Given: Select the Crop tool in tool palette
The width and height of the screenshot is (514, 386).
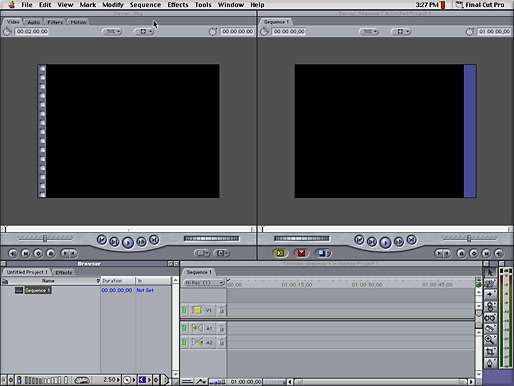Looking at the screenshot, I should coord(490,351).
